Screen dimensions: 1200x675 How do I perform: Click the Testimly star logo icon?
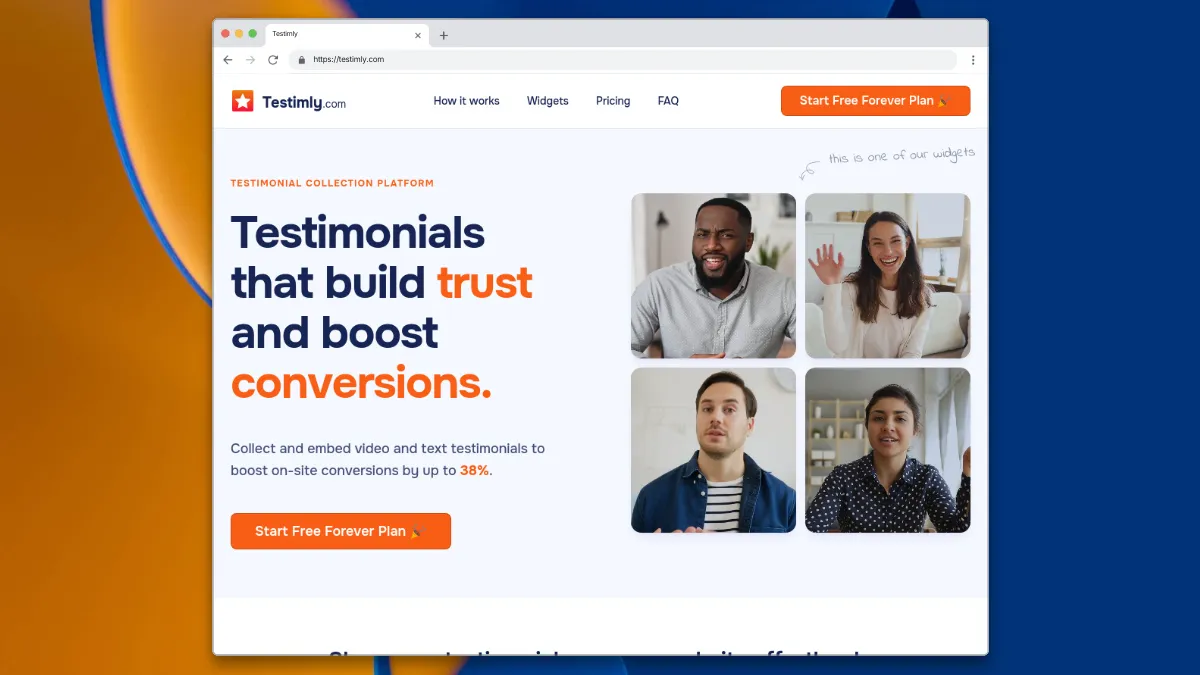click(x=243, y=101)
